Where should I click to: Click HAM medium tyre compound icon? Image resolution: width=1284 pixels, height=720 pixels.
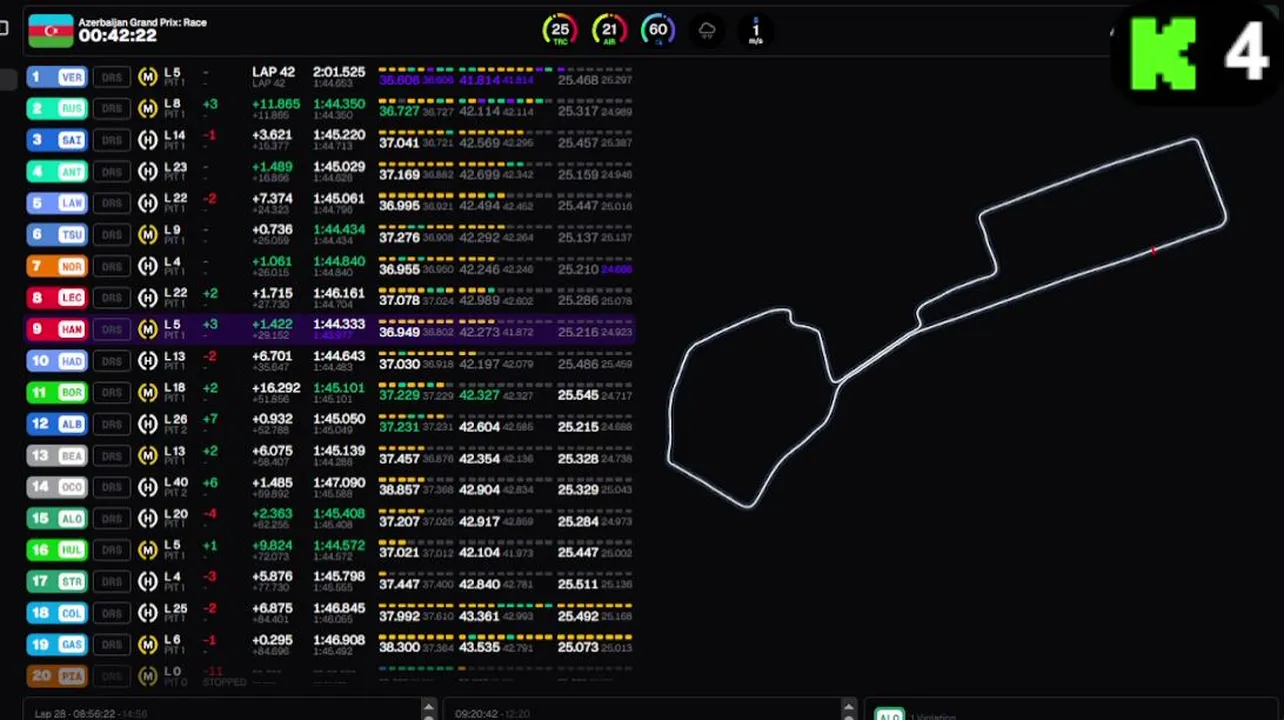148,329
